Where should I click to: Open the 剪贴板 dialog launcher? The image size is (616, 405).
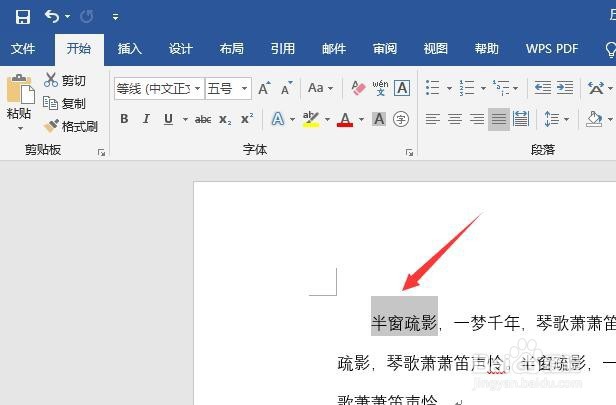(101, 153)
